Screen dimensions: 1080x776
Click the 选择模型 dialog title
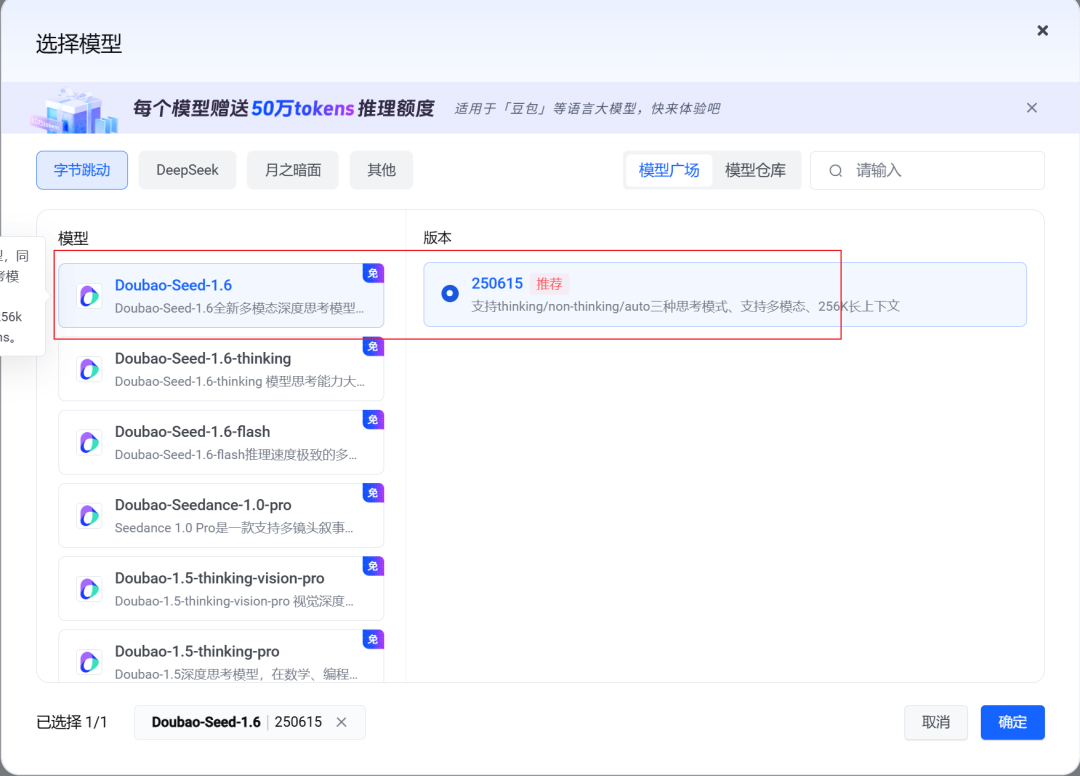tap(79, 44)
